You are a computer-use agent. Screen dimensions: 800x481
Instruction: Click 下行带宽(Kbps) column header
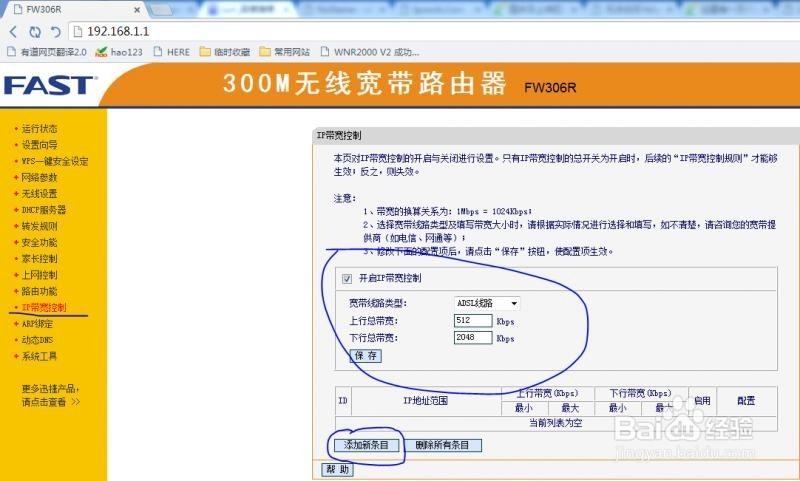point(641,393)
